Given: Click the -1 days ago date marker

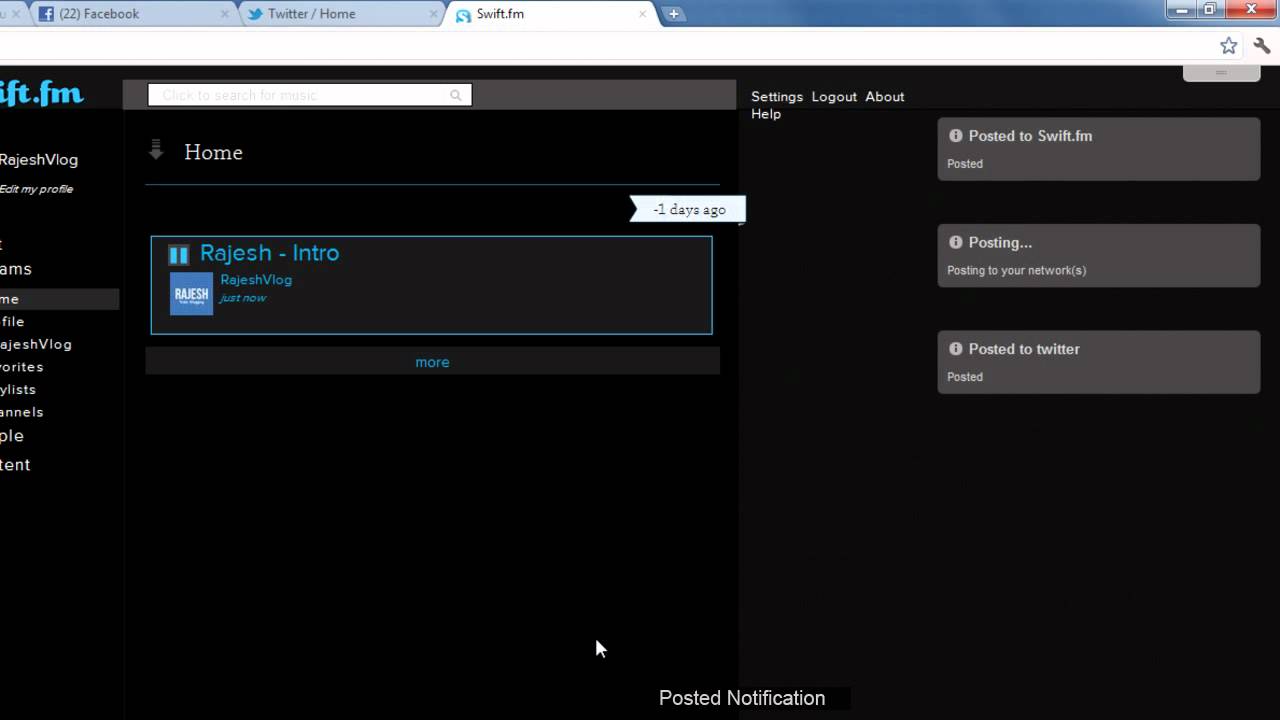Looking at the screenshot, I should [x=689, y=209].
